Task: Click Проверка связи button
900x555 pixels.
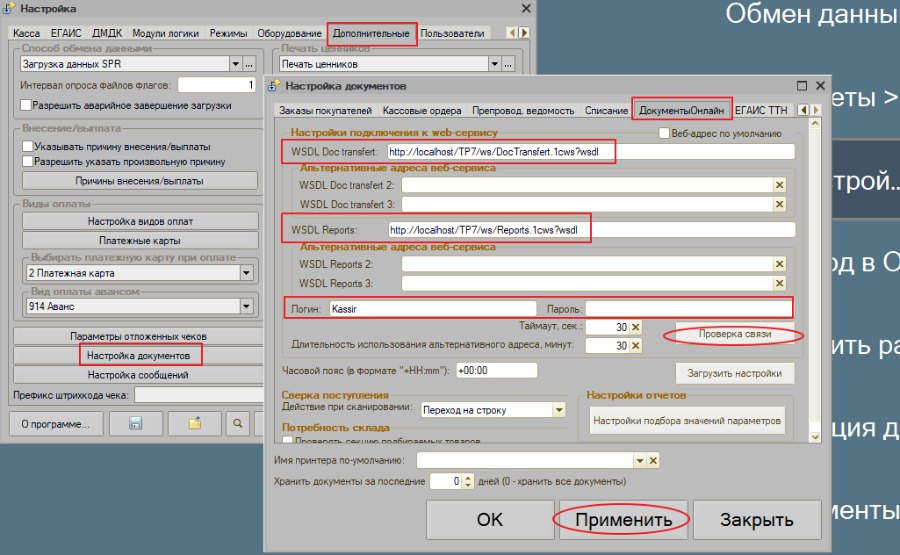Action: pyautogui.click(x=735, y=333)
